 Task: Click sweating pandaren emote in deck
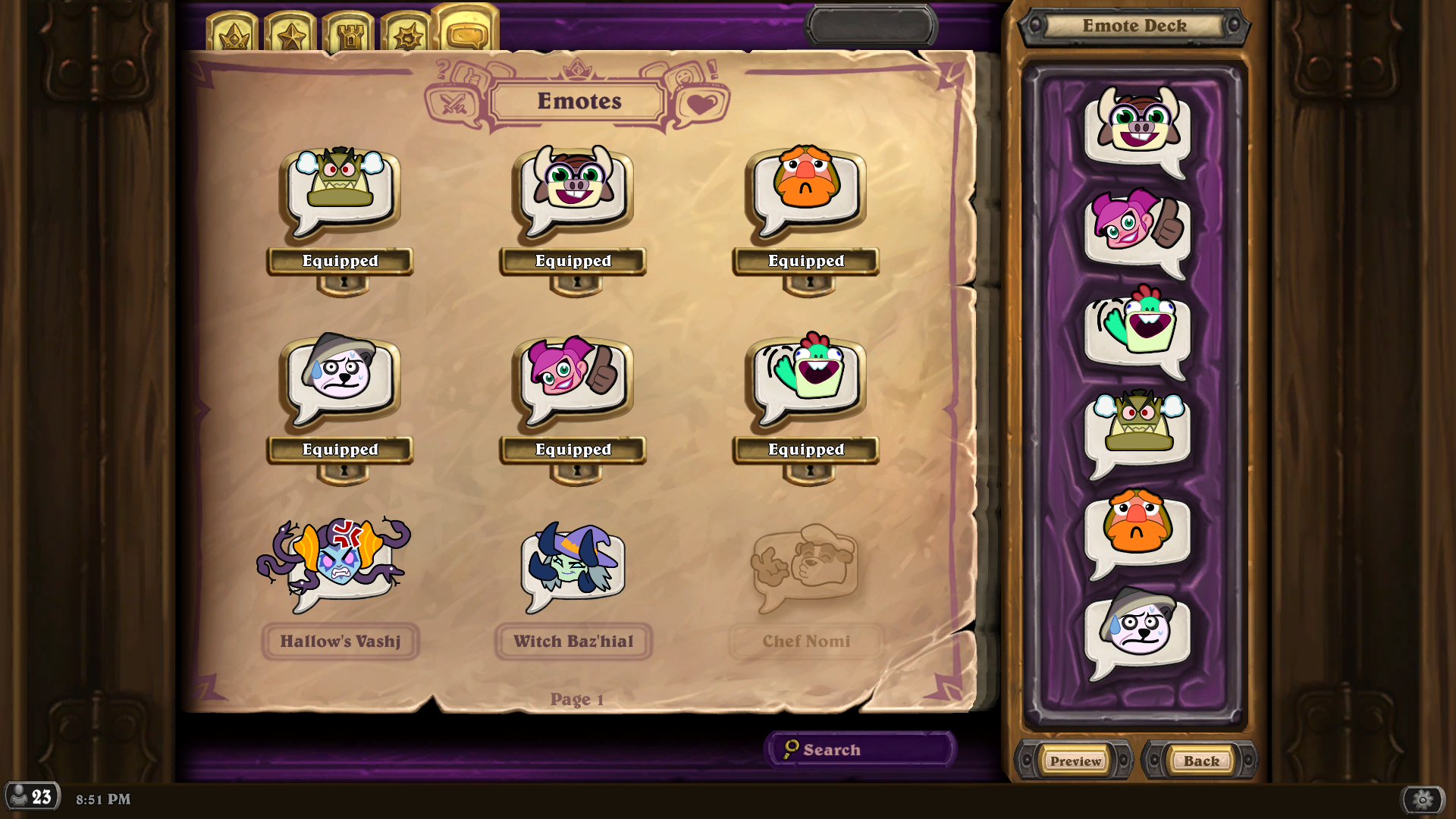click(x=1137, y=632)
